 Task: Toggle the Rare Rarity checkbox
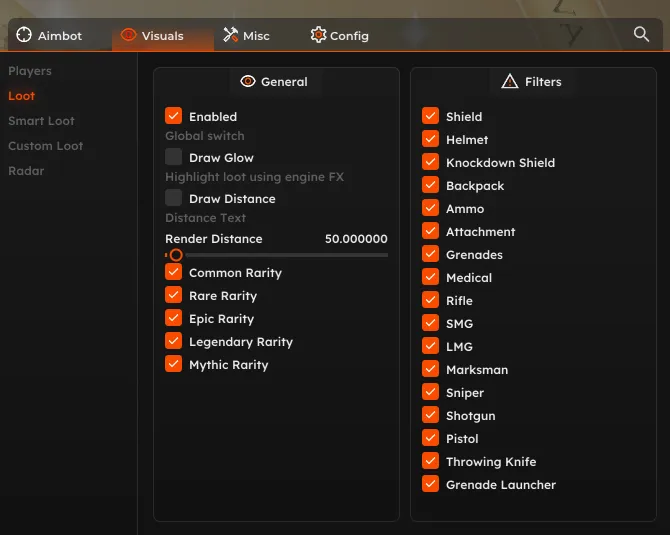[173, 295]
